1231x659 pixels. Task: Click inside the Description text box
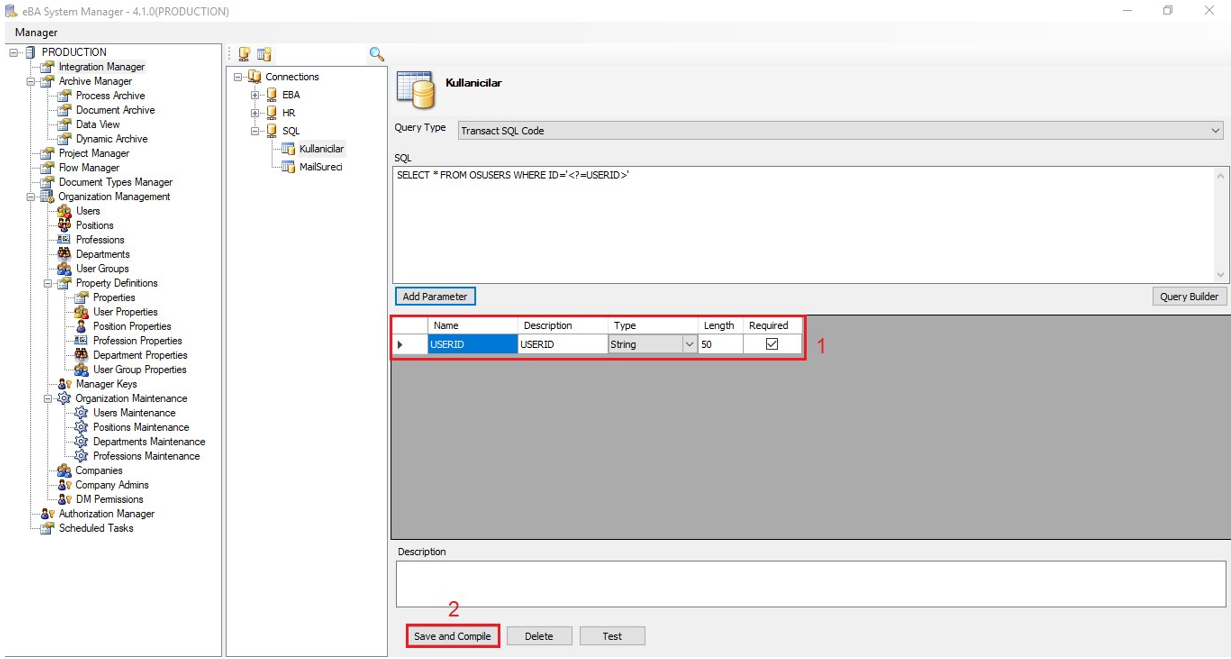810,583
